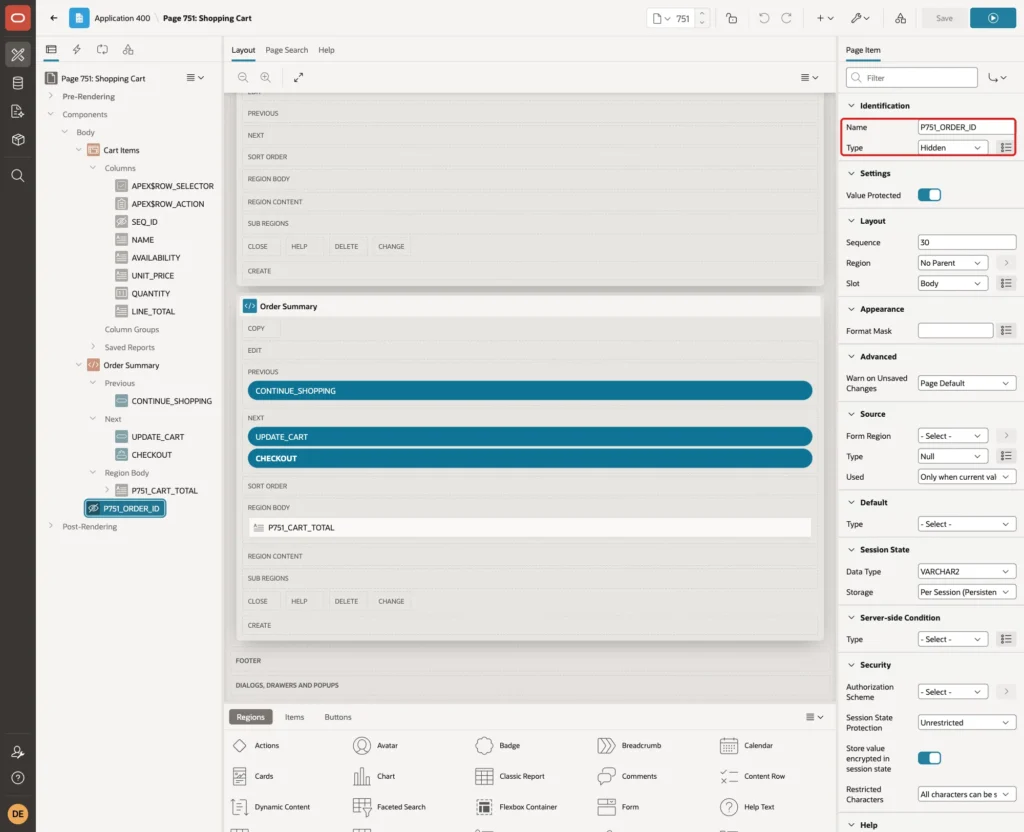The height and width of the screenshot is (832, 1024).
Task: Expand the Post-Rendering tree node
Action: click(x=51, y=526)
